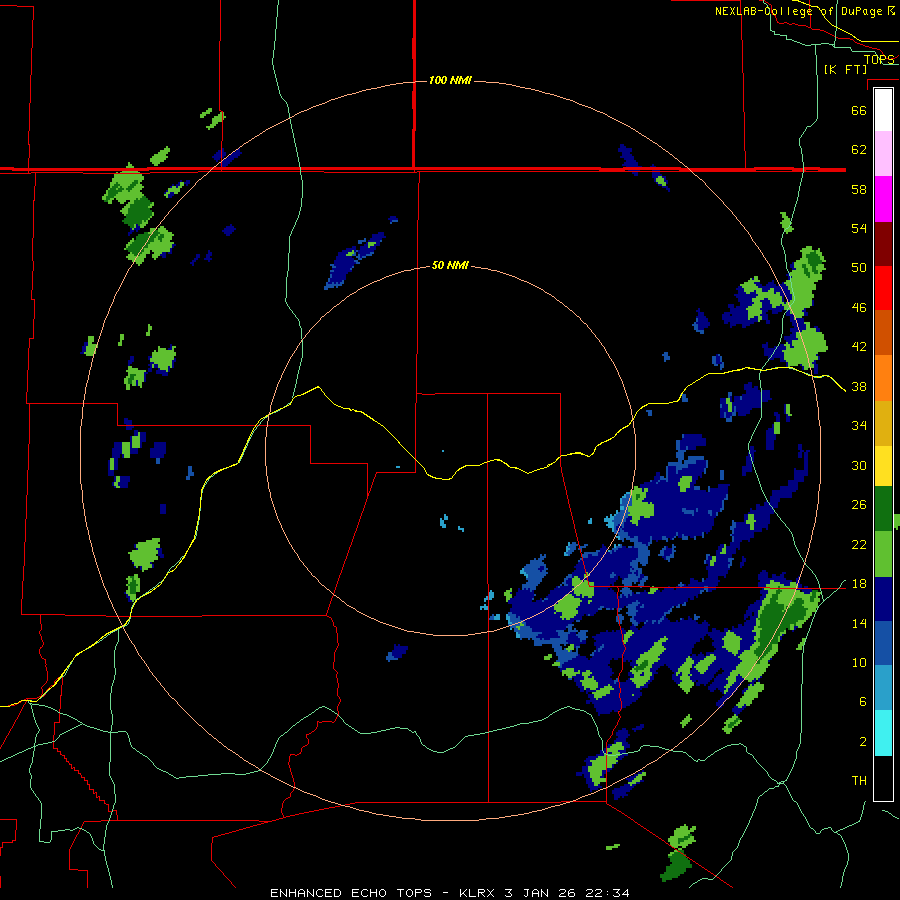Click the 'TH' legend label
Image resolution: width=900 pixels, height=900 pixels.
pyautogui.click(x=859, y=781)
